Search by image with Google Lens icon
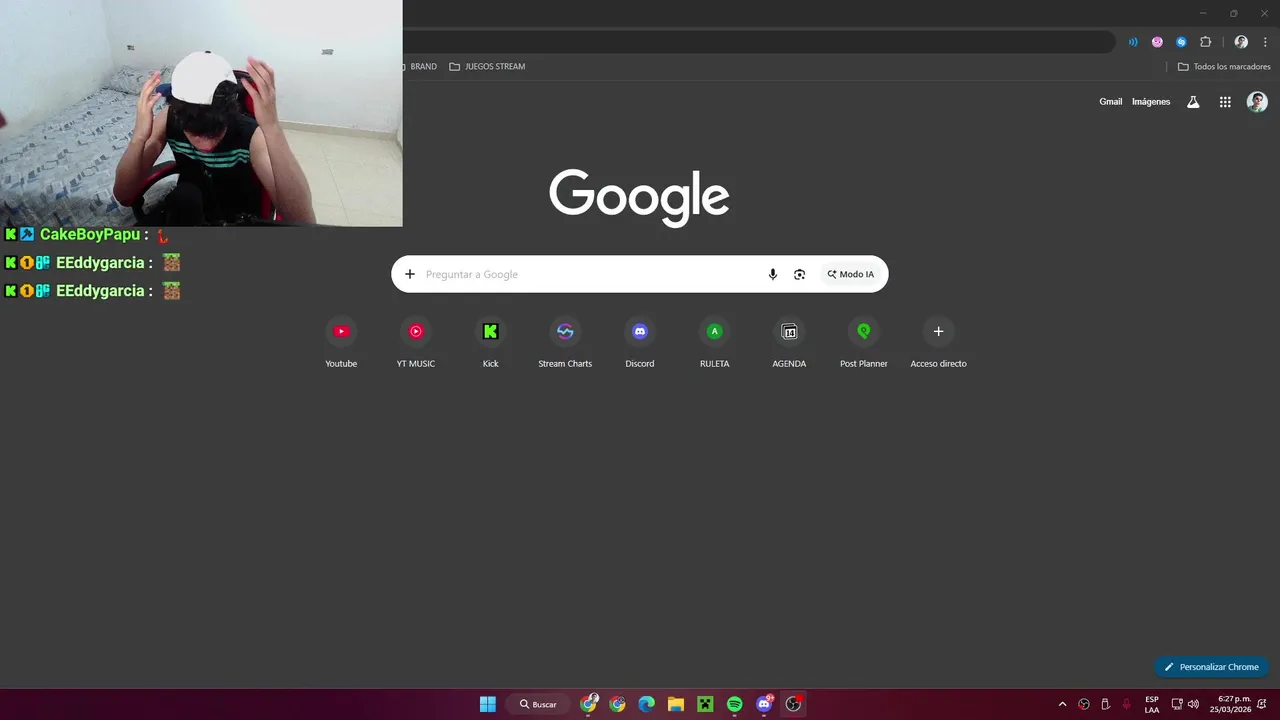 799,274
